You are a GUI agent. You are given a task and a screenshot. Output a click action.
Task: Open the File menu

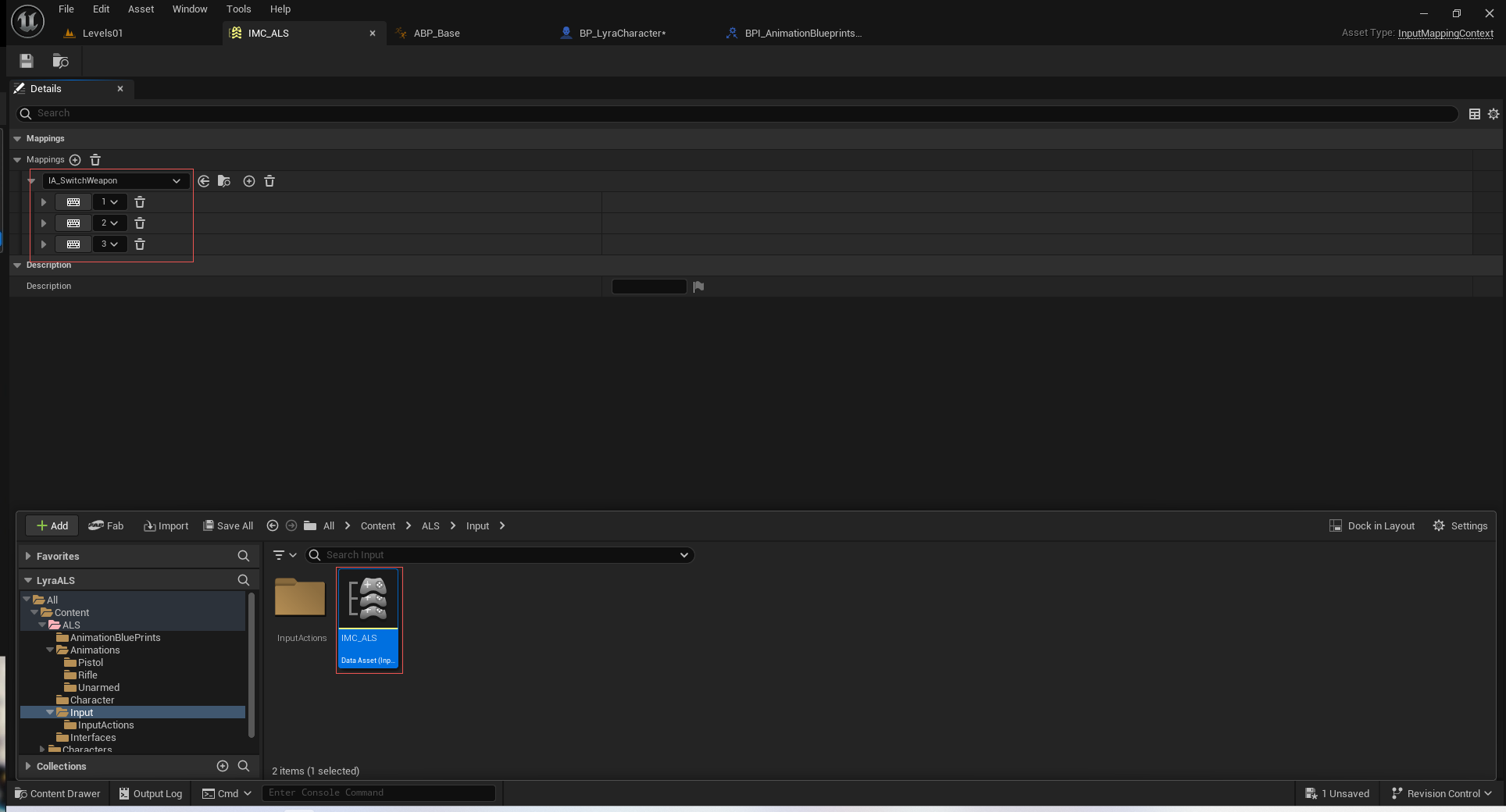point(66,9)
